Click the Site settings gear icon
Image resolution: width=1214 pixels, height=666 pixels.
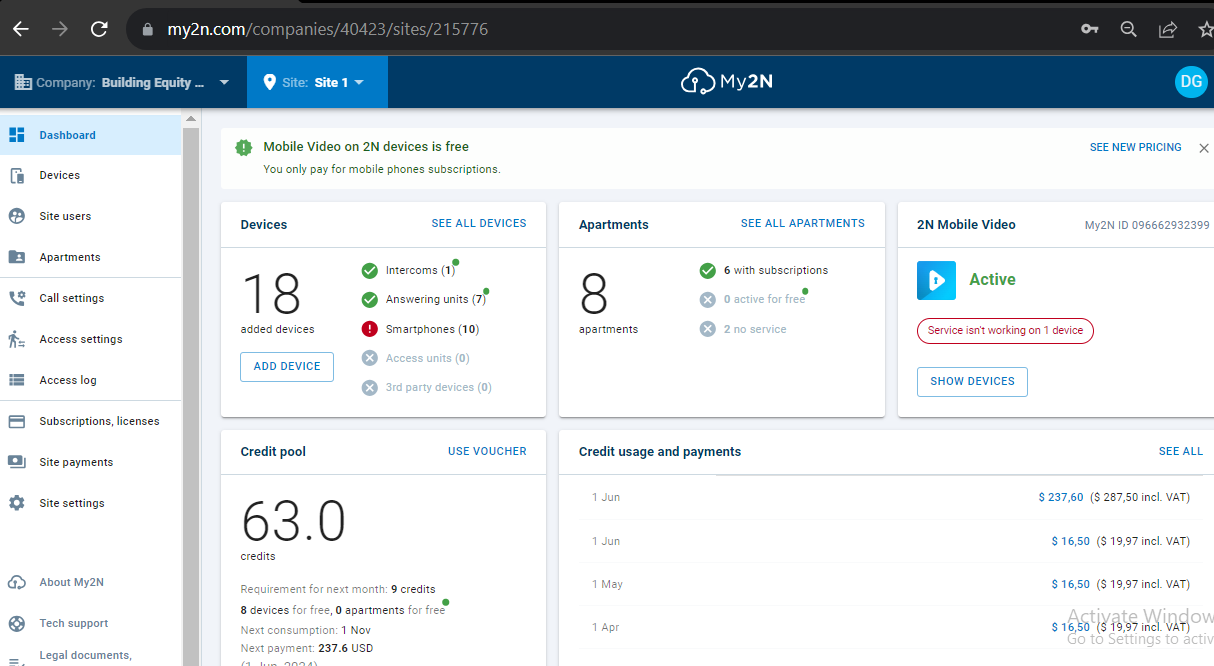[x=16, y=503]
